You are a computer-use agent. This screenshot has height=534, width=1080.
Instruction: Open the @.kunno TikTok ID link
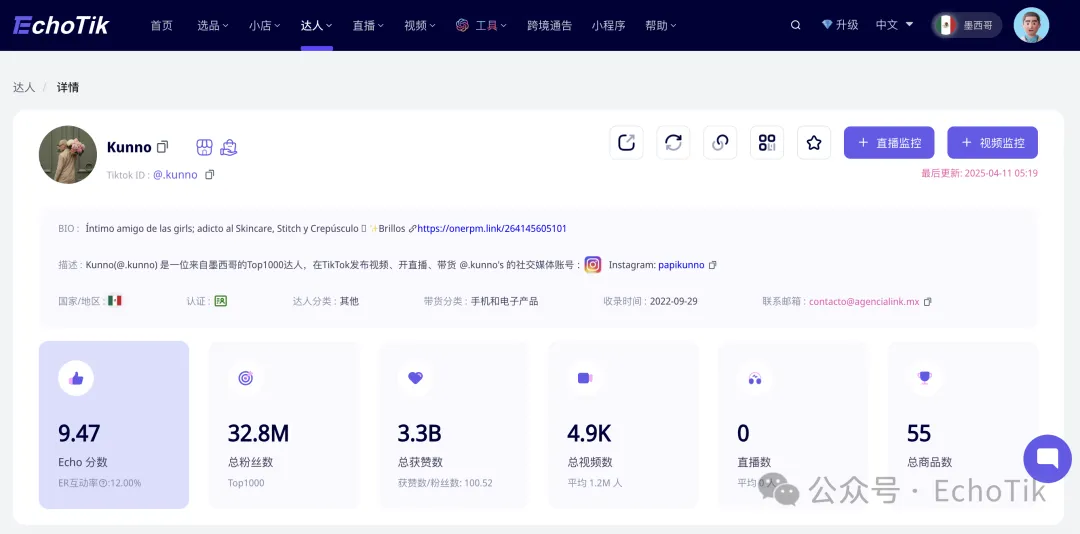(x=175, y=175)
